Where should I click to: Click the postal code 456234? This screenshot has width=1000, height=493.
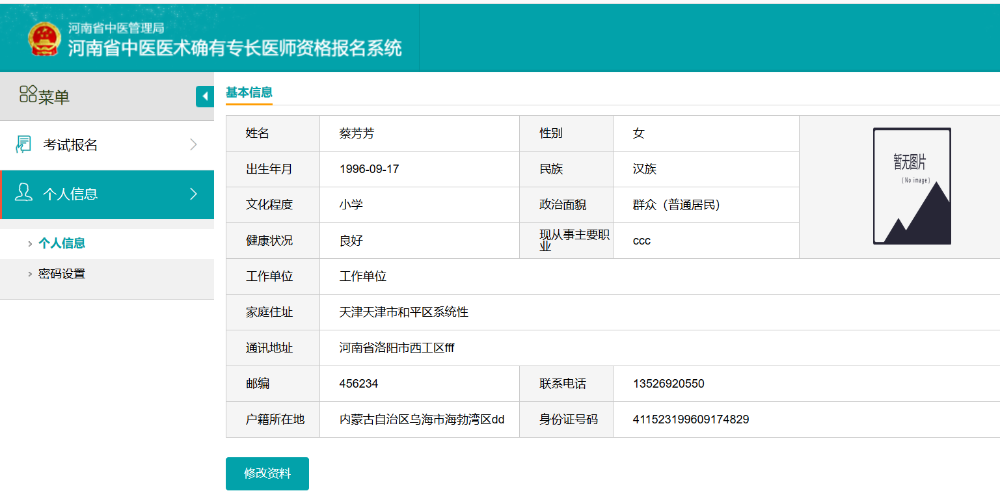pos(359,384)
